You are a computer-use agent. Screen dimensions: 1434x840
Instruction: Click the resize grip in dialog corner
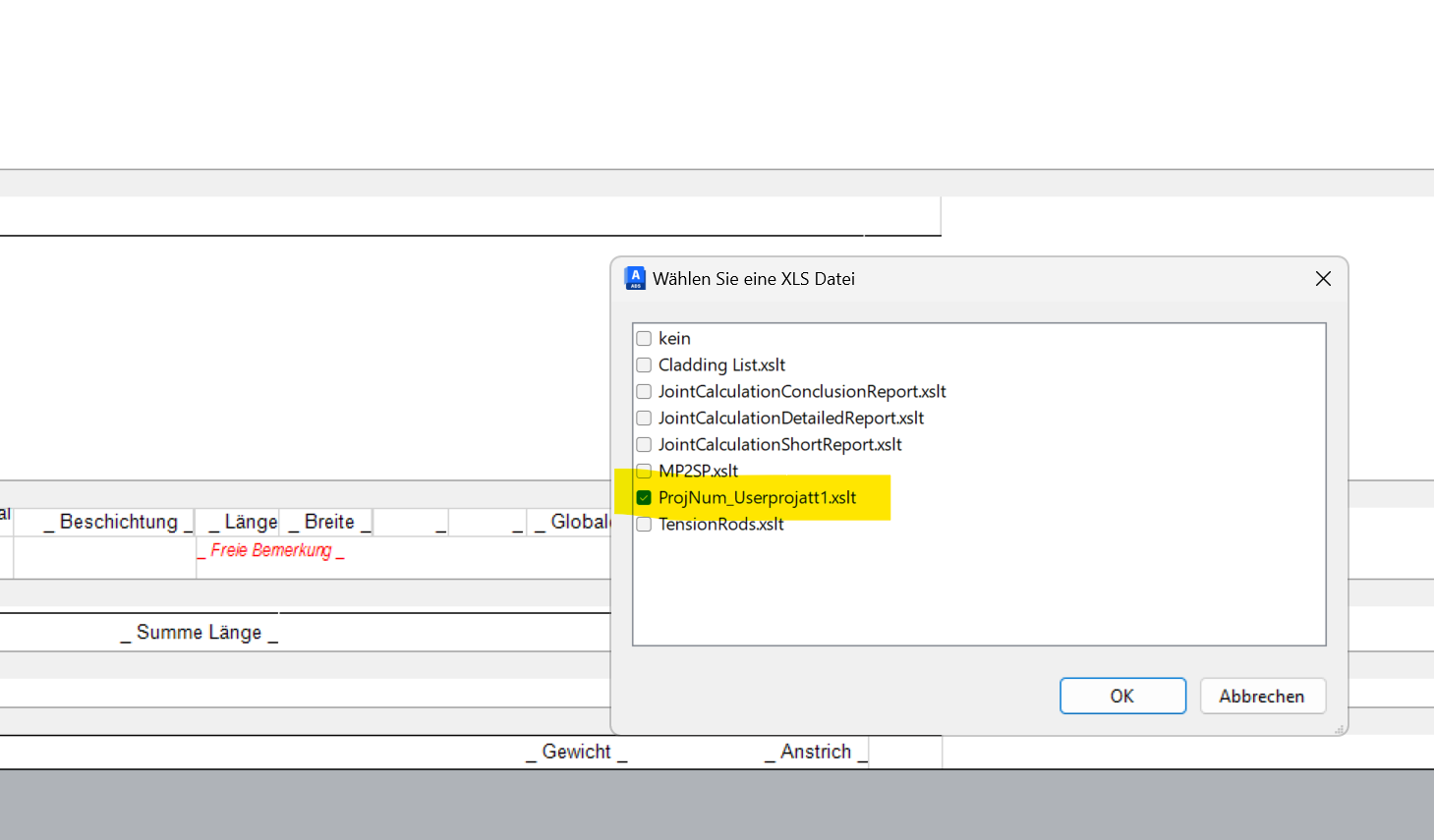click(1339, 729)
